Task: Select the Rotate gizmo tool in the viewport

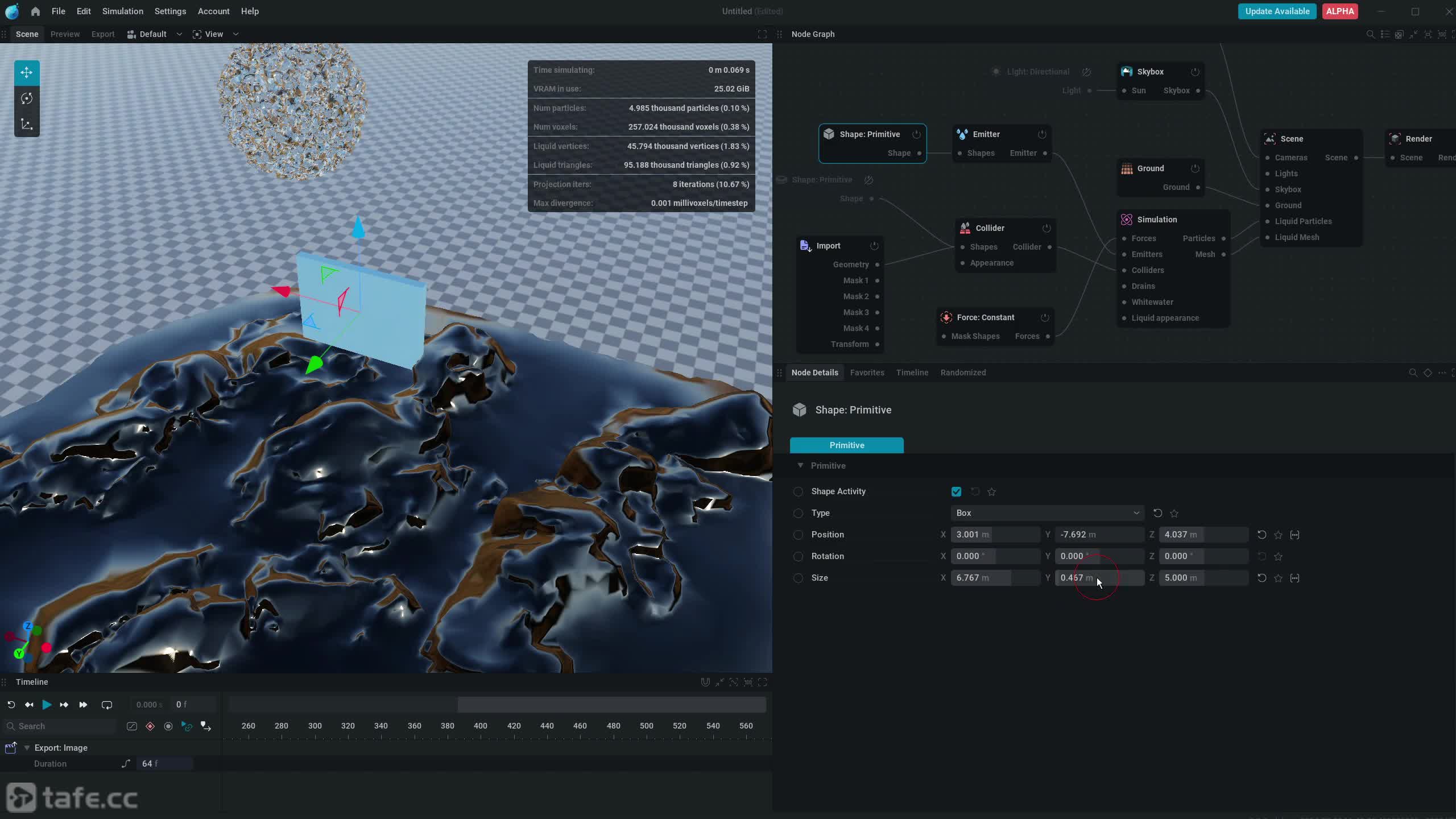Action: [27, 98]
